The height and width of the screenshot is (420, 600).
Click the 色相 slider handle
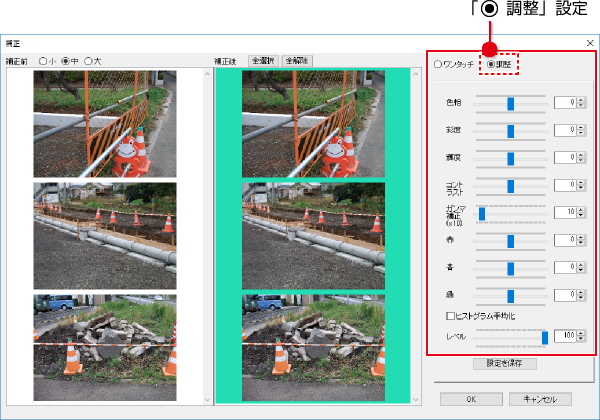tap(510, 104)
